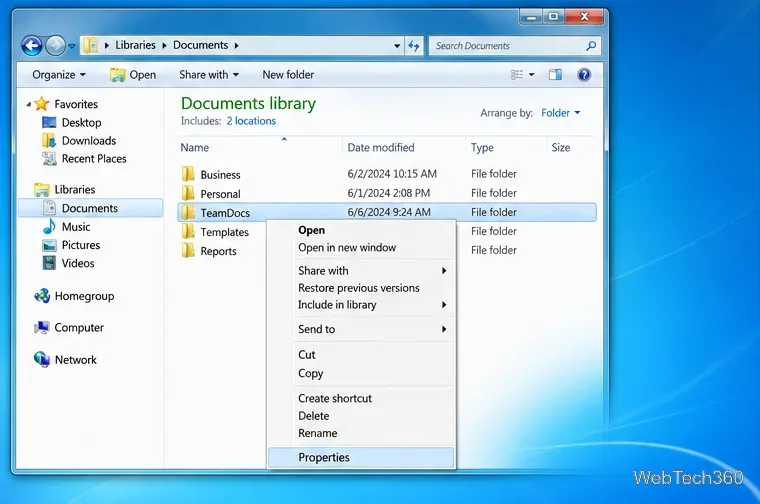The width and height of the screenshot is (760, 504).
Task: Collapse the Favorites tree section
Action: click(x=29, y=104)
